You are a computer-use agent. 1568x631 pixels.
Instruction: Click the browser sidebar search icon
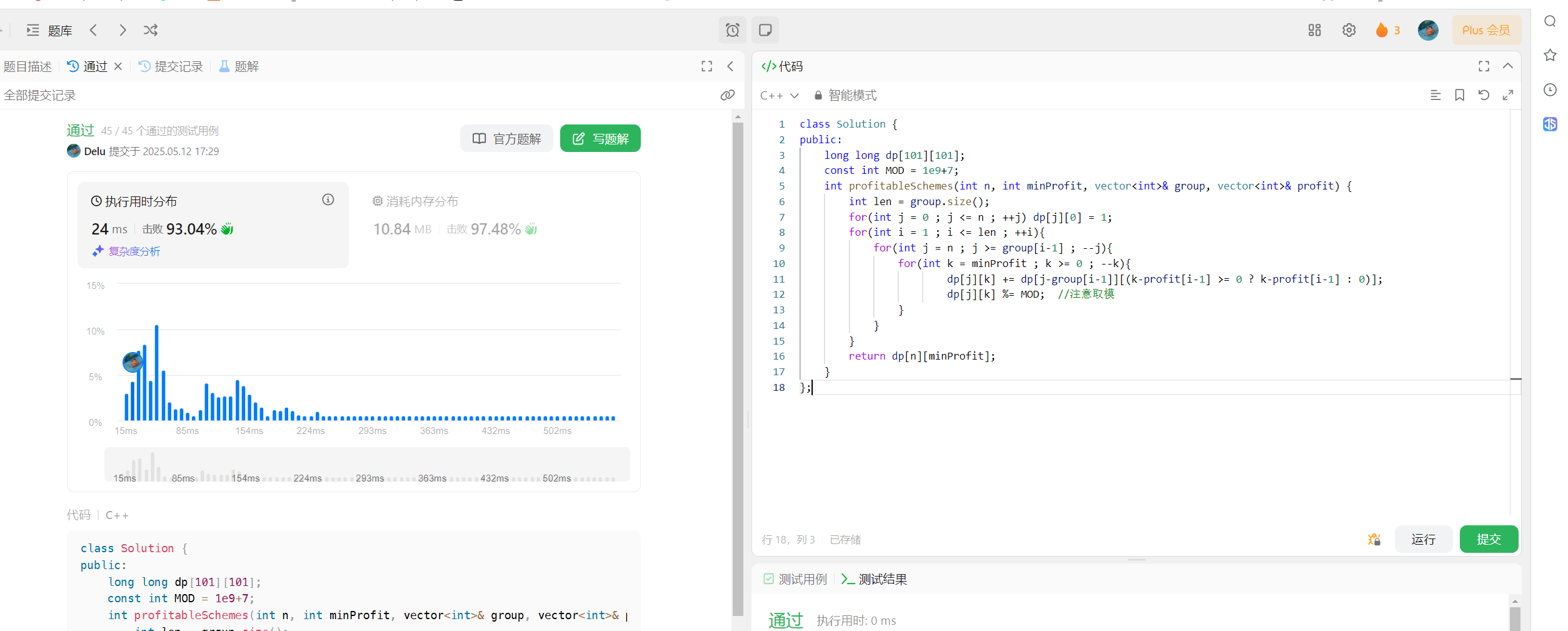(x=1550, y=22)
